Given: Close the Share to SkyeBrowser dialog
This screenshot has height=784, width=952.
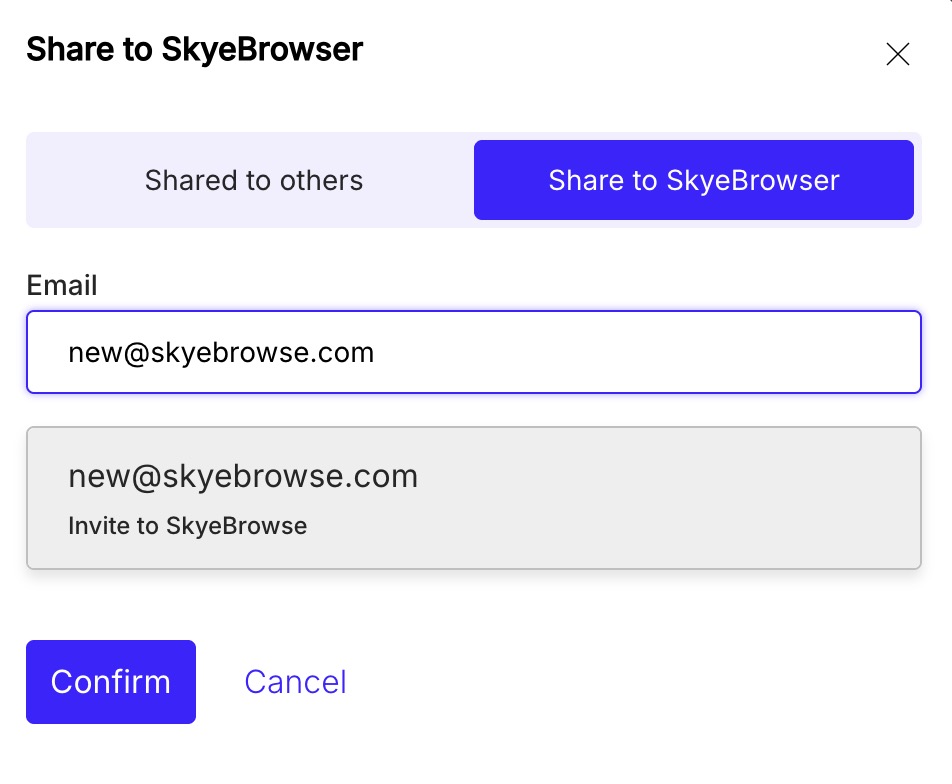Looking at the screenshot, I should point(897,54).
